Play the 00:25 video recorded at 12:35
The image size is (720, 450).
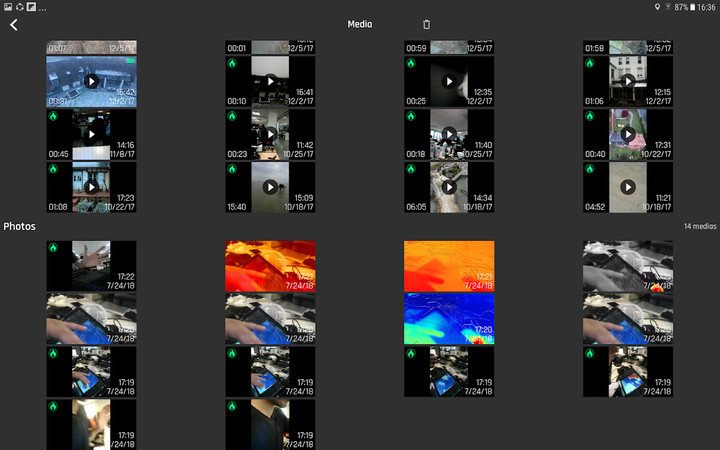449,82
